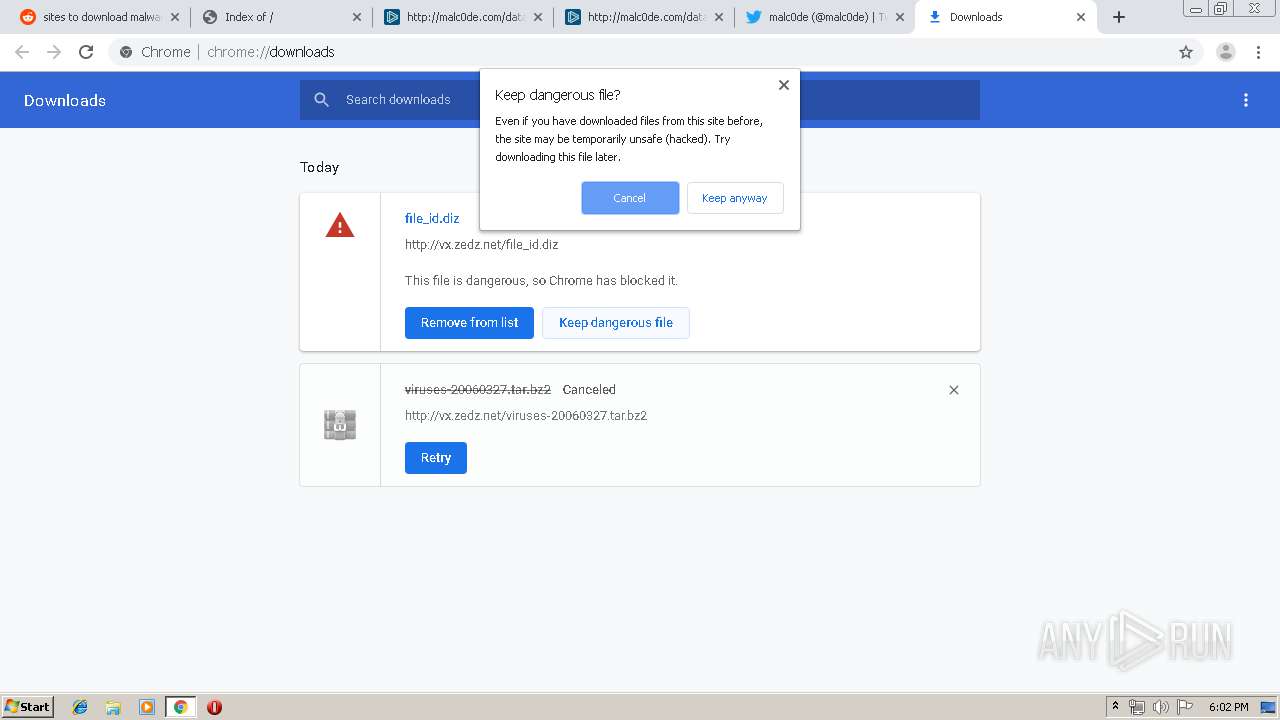
Task: Open a new tab with plus button
Action: (1119, 17)
